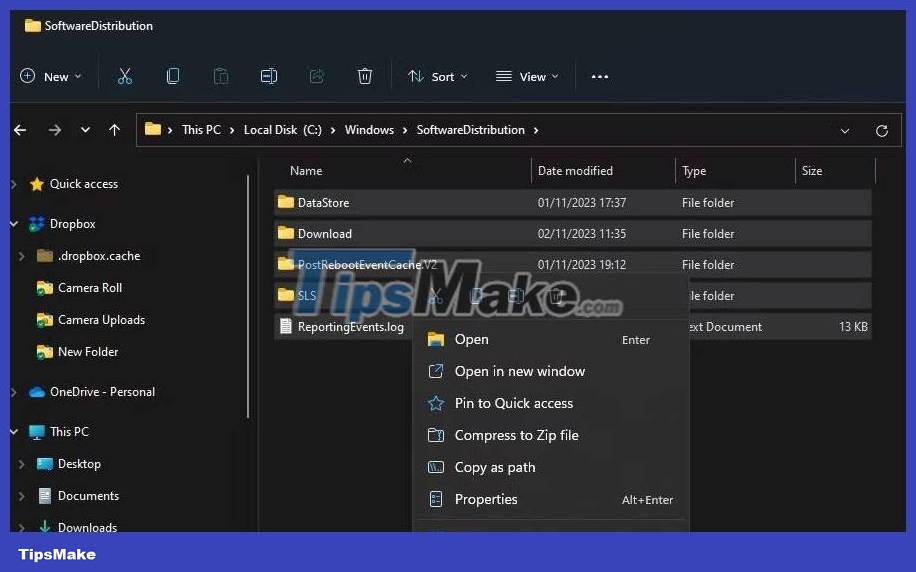Sort by the Type column header
Image resolution: width=916 pixels, height=572 pixels.
point(694,171)
